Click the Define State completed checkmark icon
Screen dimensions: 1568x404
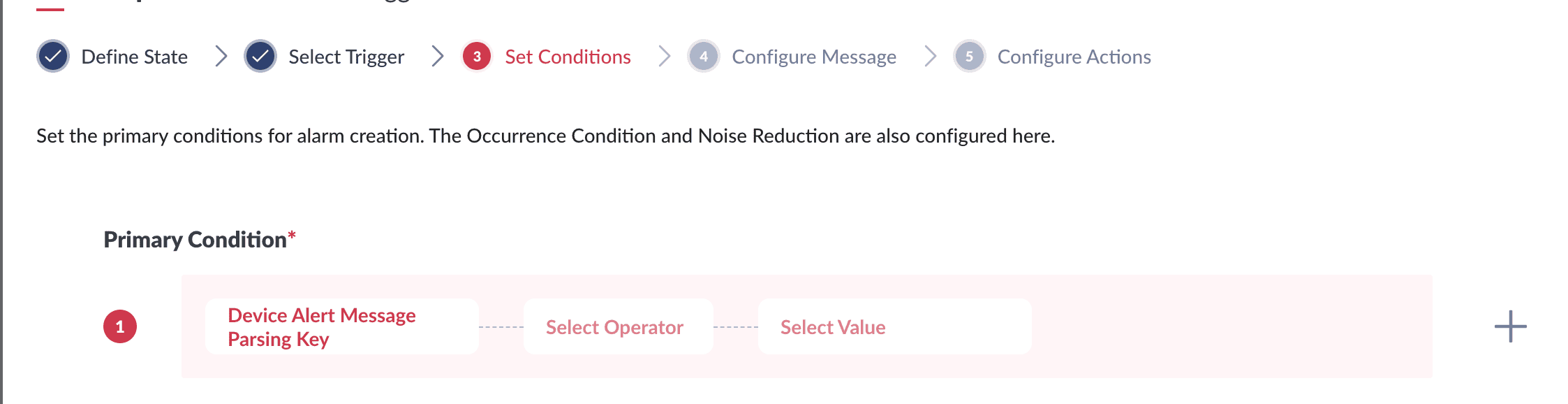[x=53, y=57]
